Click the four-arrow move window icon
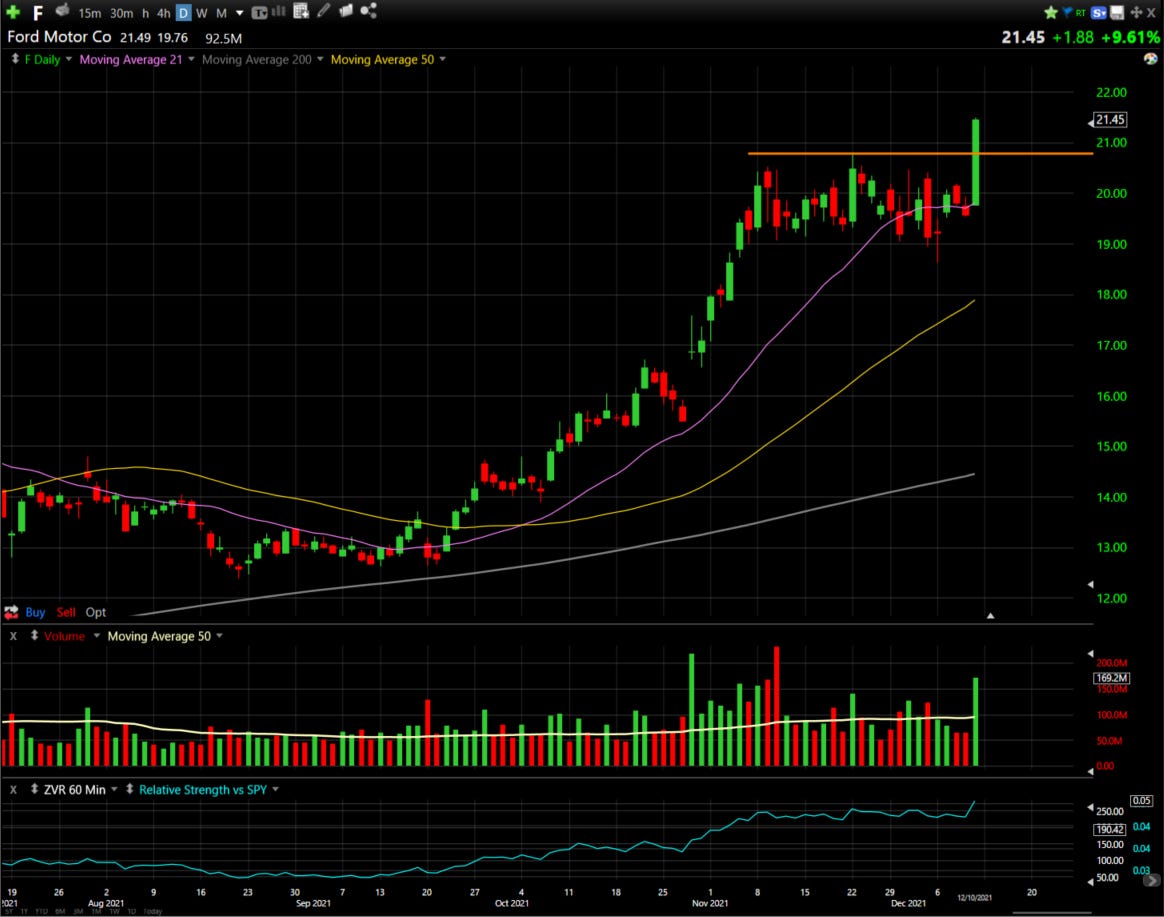 1136,13
